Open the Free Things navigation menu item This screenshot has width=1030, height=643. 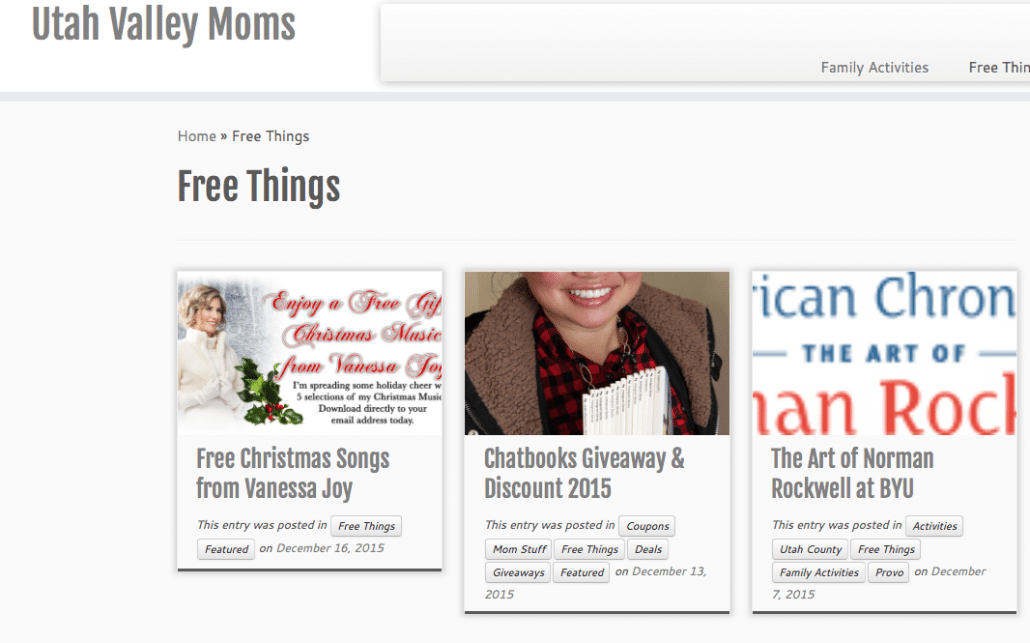tap(999, 68)
